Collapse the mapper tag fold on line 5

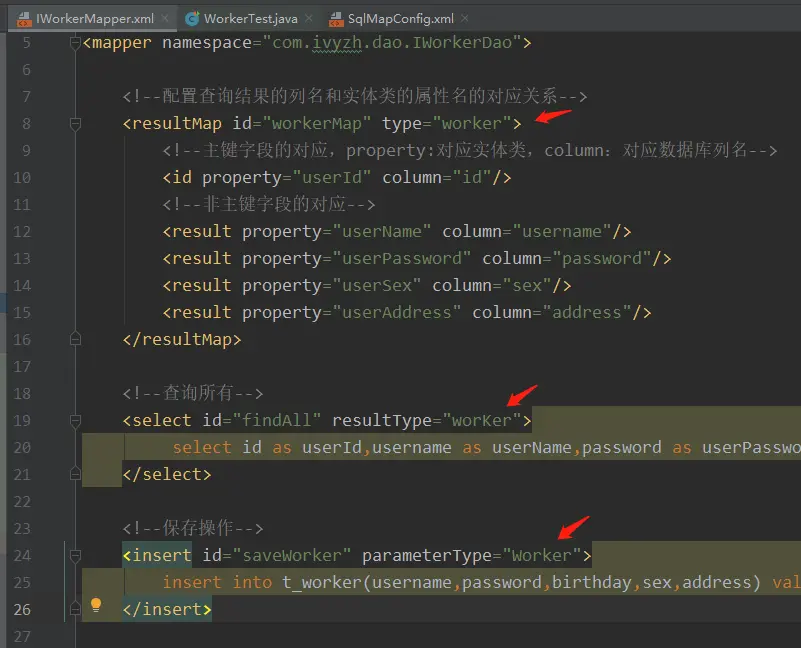point(75,42)
